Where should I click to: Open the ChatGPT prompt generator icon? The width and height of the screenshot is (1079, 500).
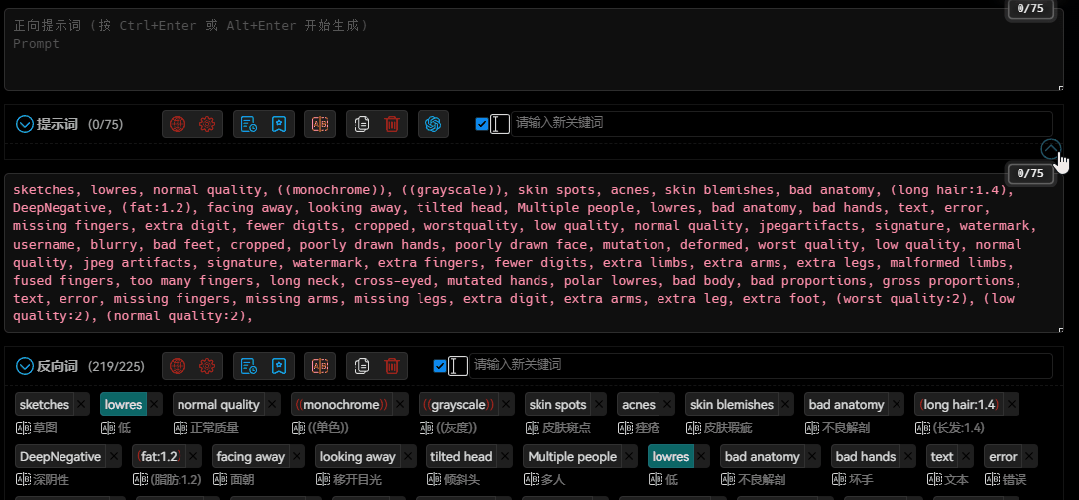pos(433,124)
